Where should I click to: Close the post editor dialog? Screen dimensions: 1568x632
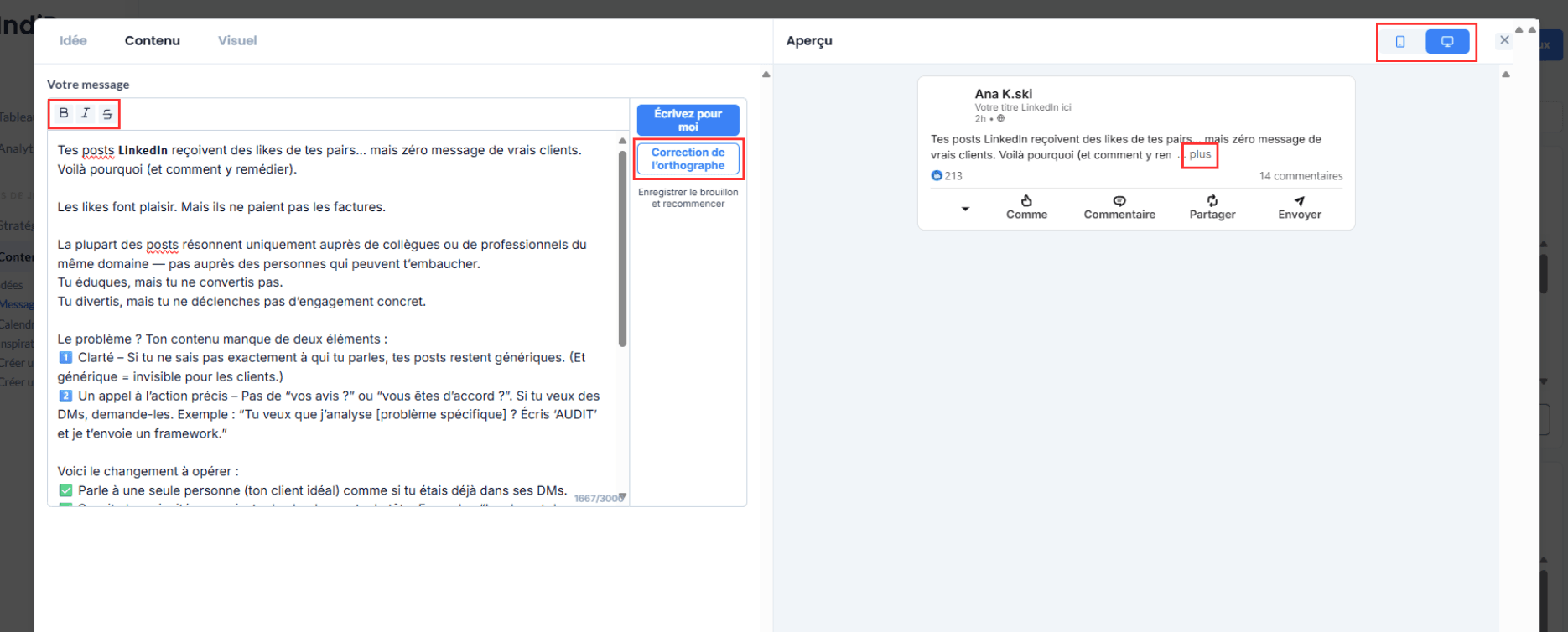coord(1504,40)
